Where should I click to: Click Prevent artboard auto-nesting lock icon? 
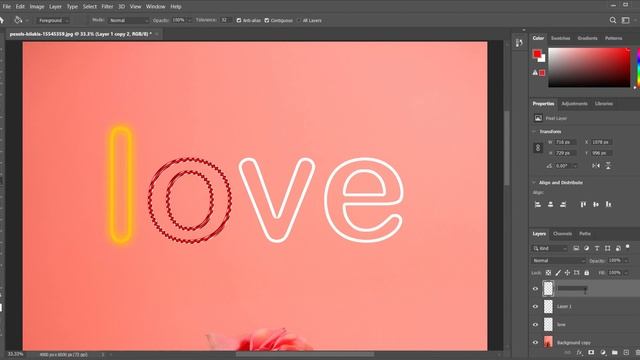(577, 273)
